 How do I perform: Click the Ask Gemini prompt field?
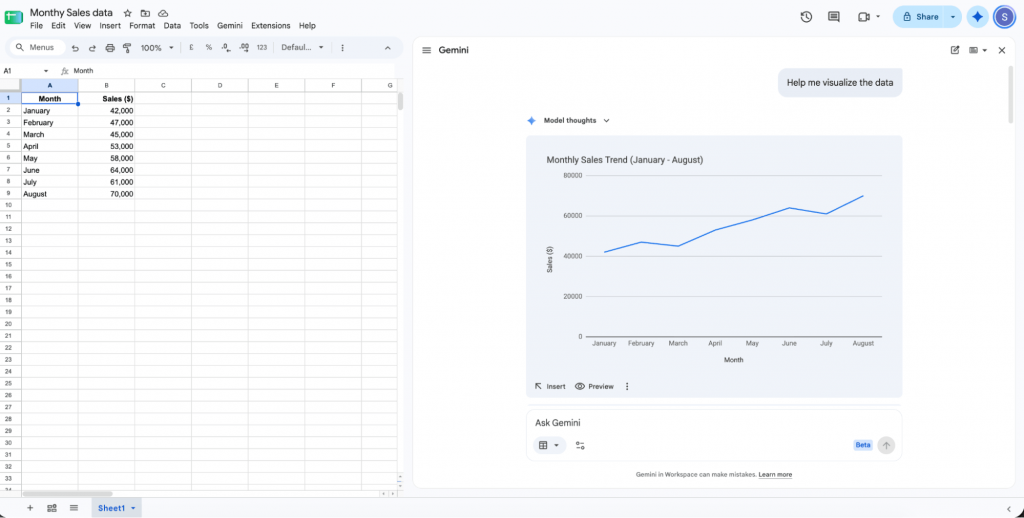[714, 423]
